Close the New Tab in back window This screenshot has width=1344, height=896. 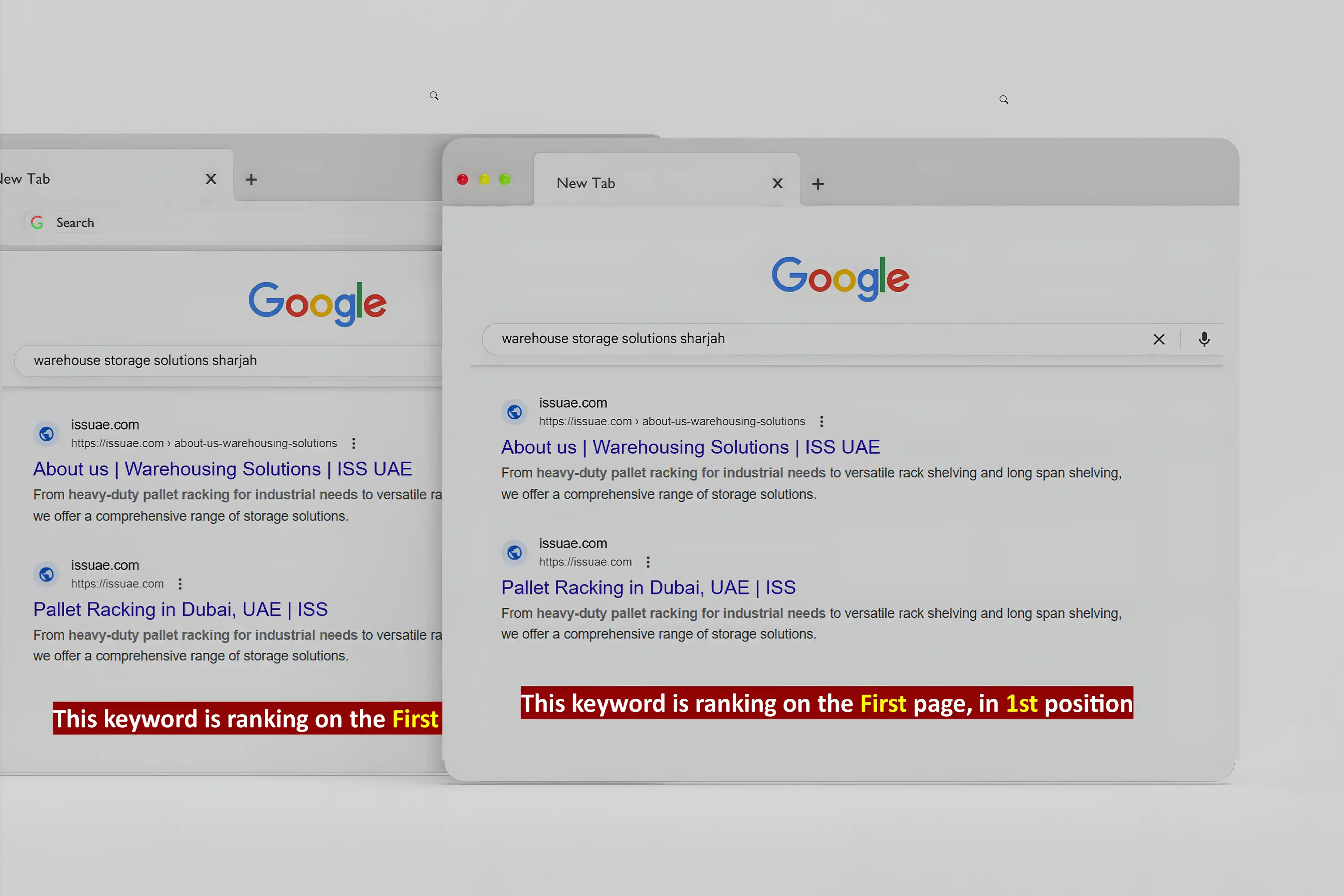point(211,180)
